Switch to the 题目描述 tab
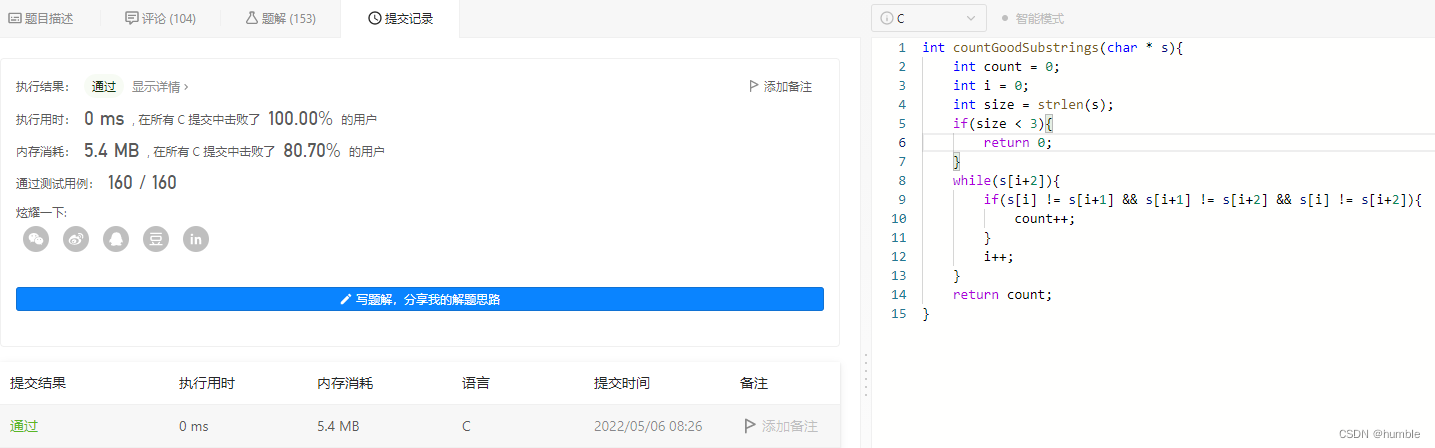This screenshot has height=448, width=1435. (x=41, y=18)
